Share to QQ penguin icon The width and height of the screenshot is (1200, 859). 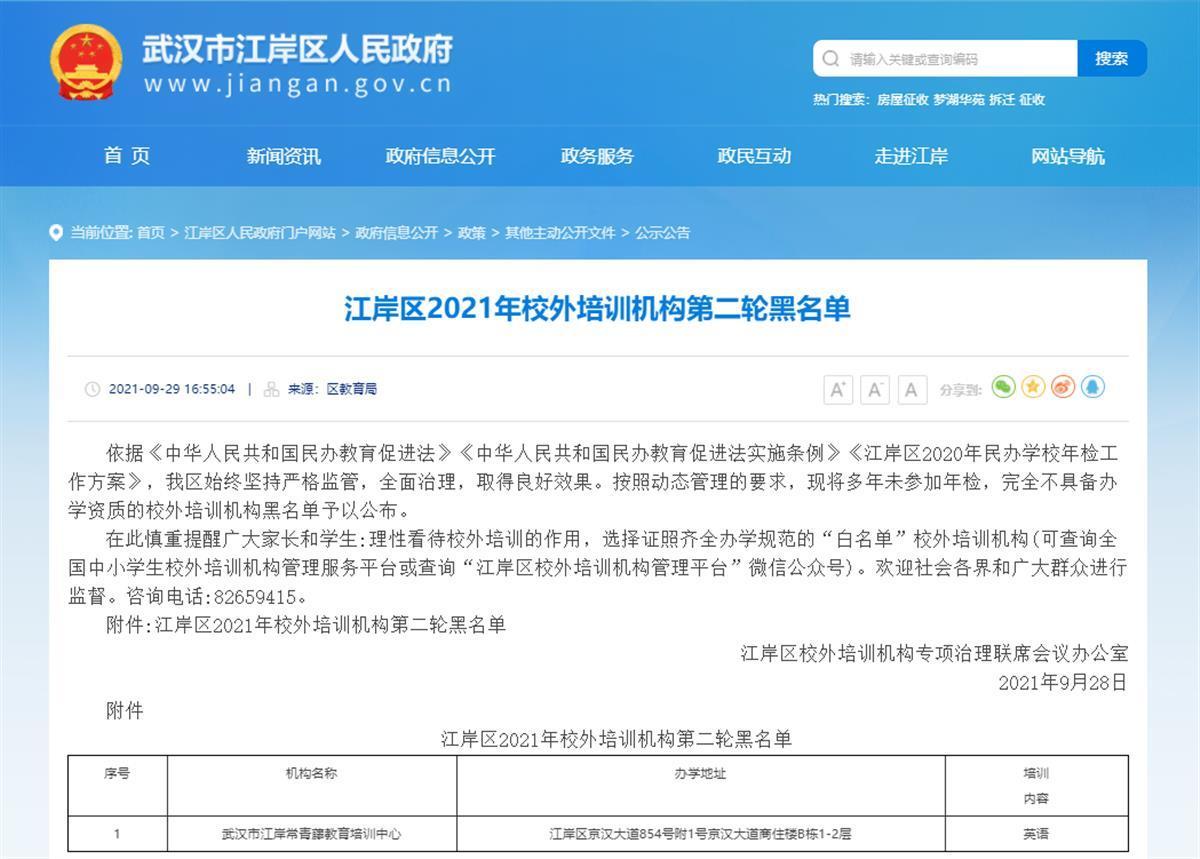coord(1093,387)
